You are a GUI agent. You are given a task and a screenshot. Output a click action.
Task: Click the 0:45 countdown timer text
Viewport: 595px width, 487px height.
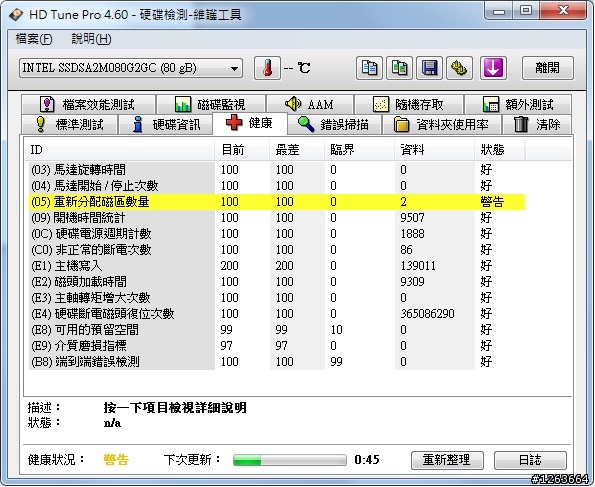(367, 460)
